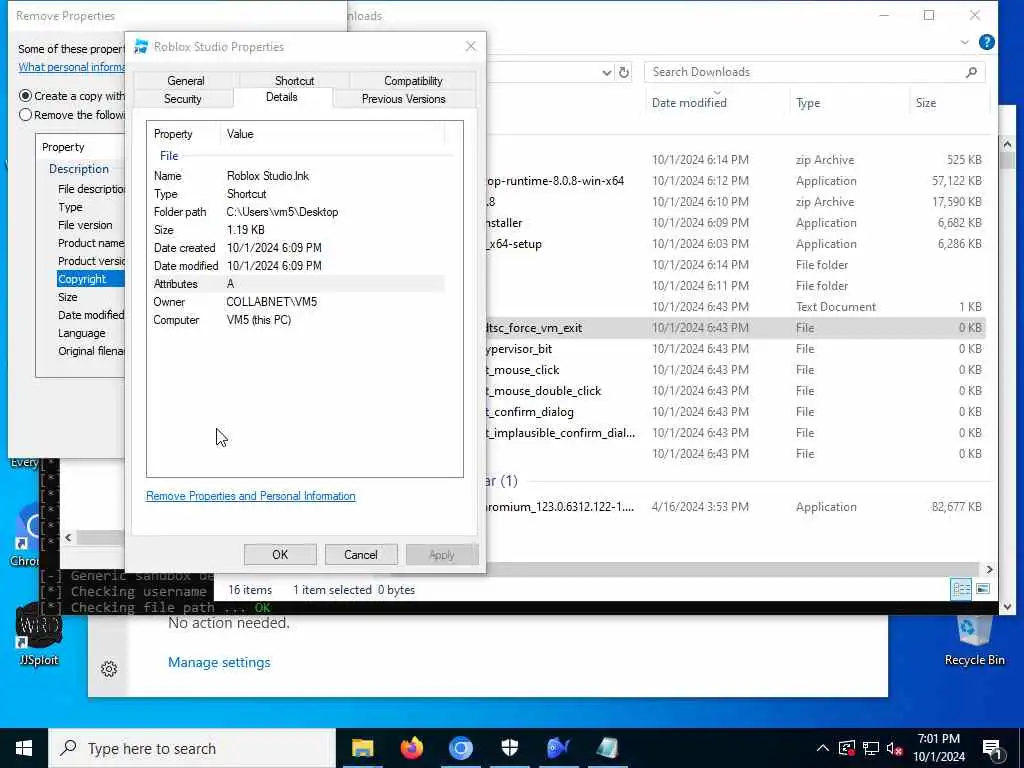Expand the Explorer ribbon chevron

tap(964, 42)
